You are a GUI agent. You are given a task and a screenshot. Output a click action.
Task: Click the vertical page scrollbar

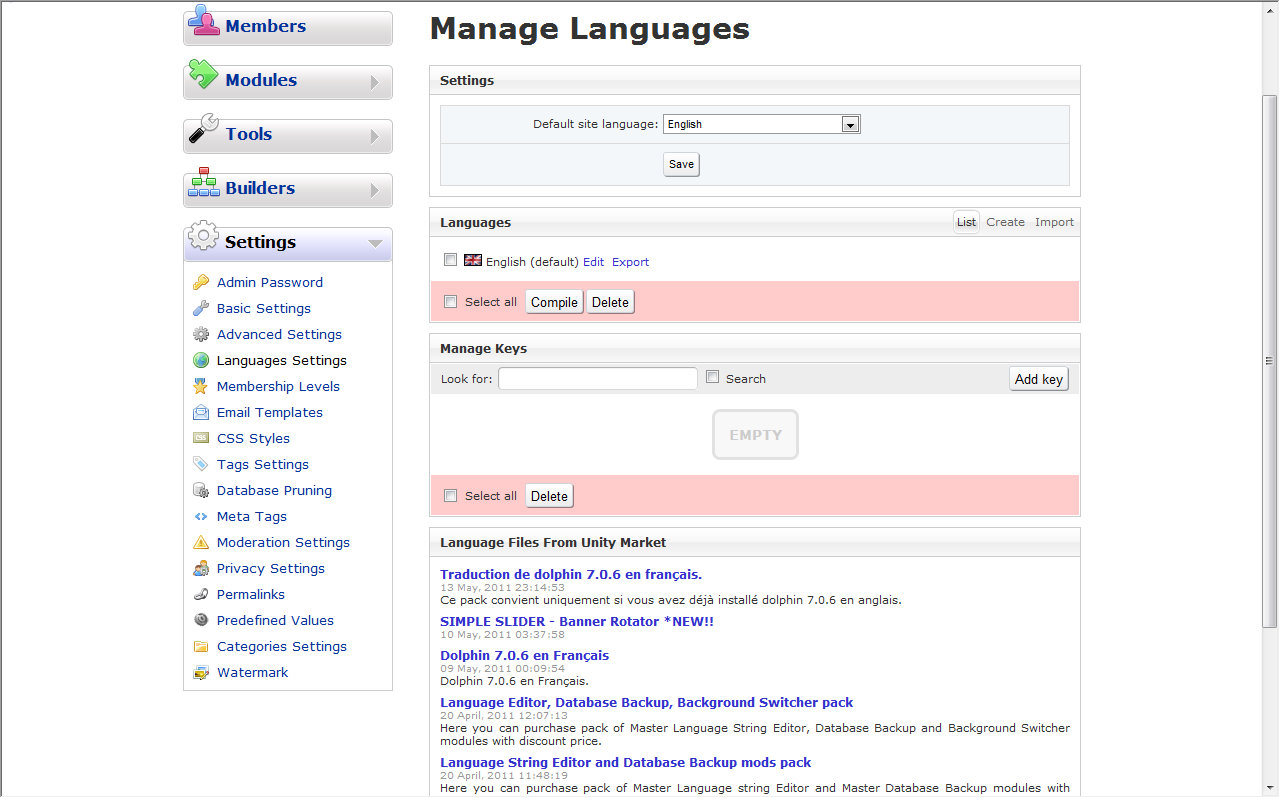coord(1270,360)
